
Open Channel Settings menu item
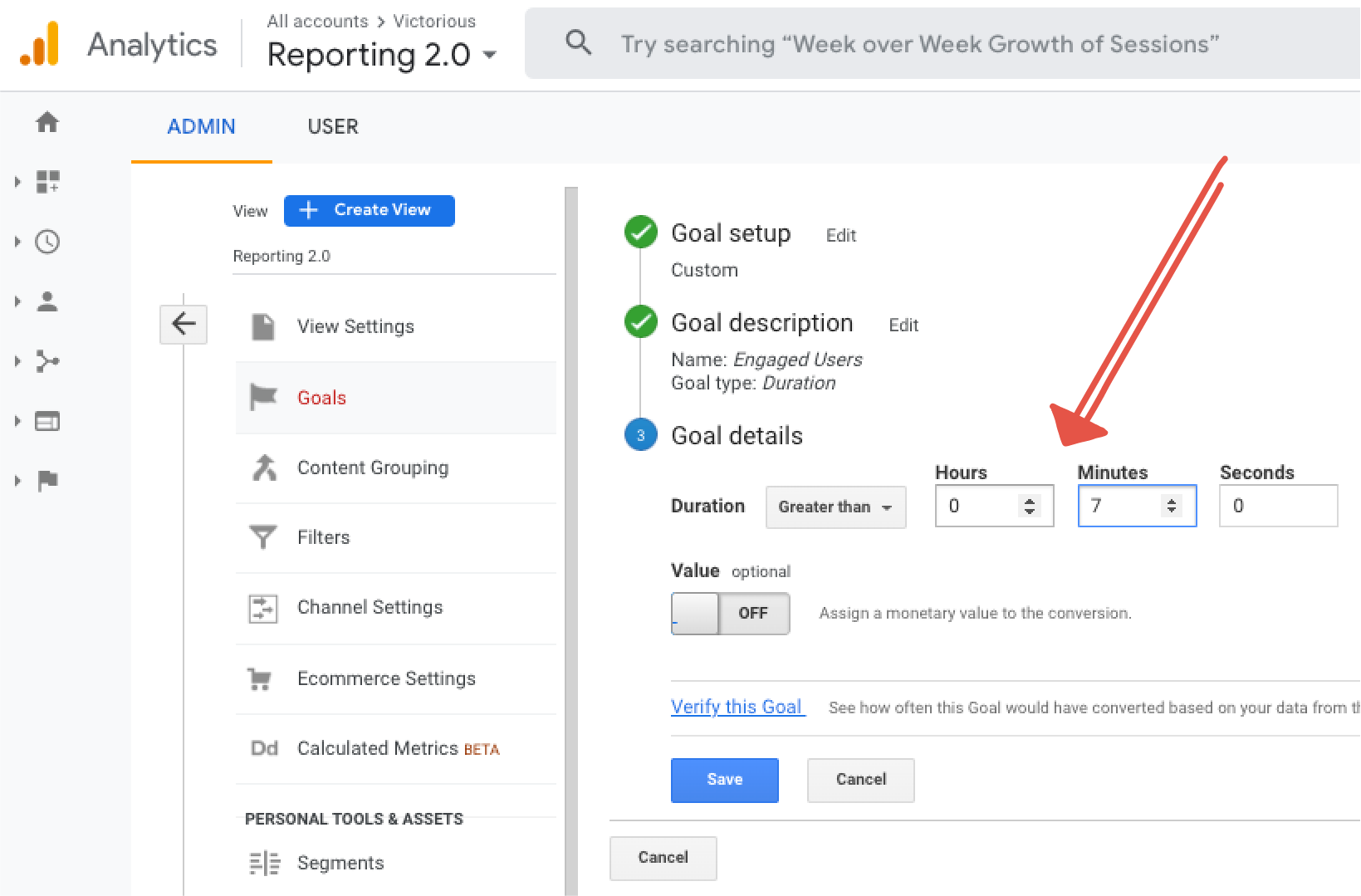click(x=396, y=608)
